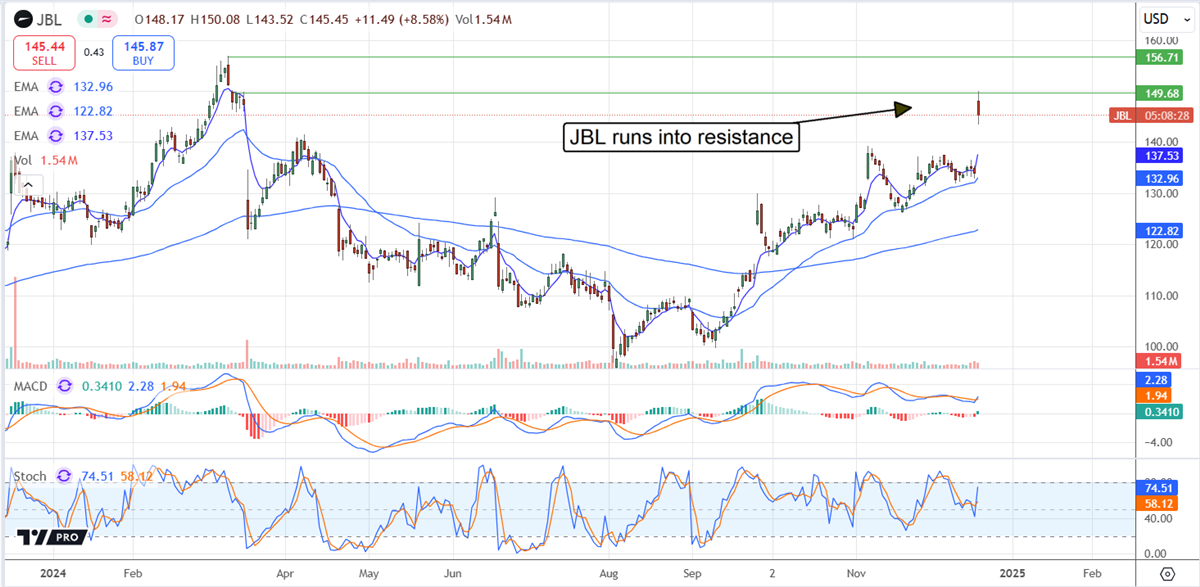Select the EMA 137.53 legend label
Screen dimensions: 1200x587
point(28,135)
